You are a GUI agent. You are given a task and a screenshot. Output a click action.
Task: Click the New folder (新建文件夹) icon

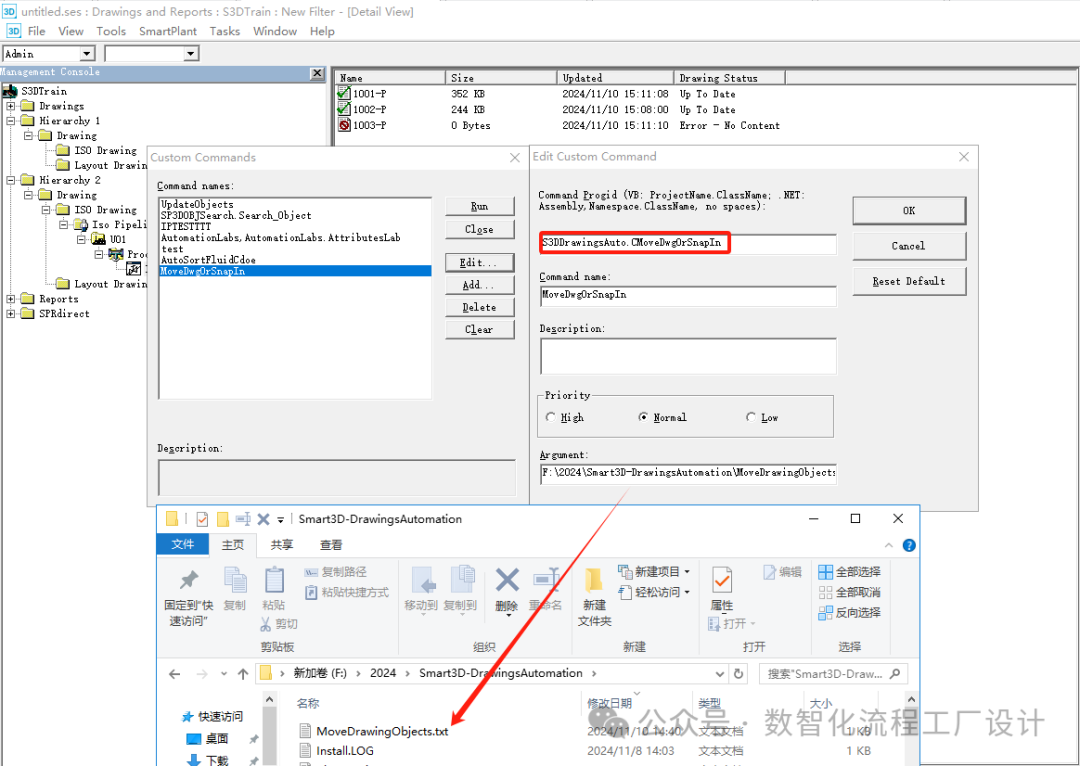pos(594,581)
